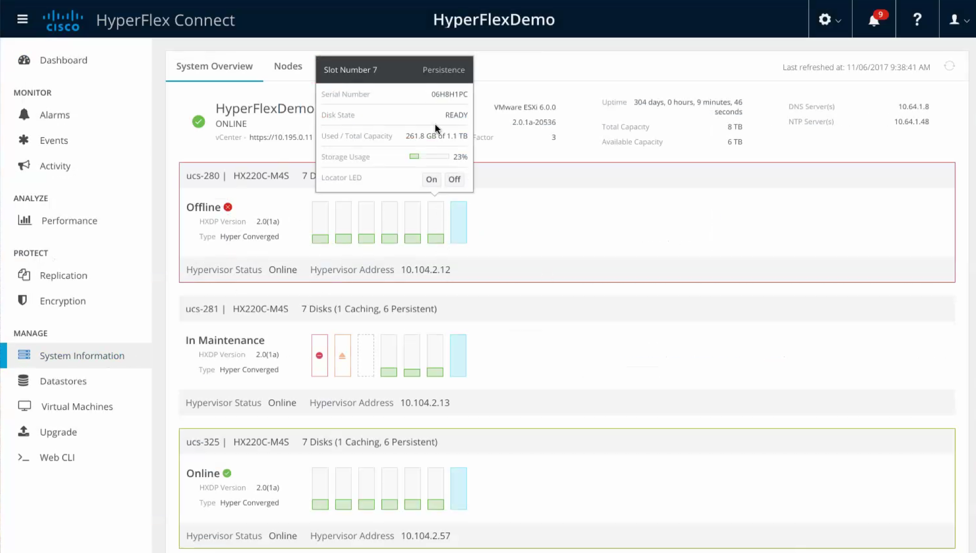976x553 pixels.
Task: Select the System Overview tab
Action: point(214,66)
